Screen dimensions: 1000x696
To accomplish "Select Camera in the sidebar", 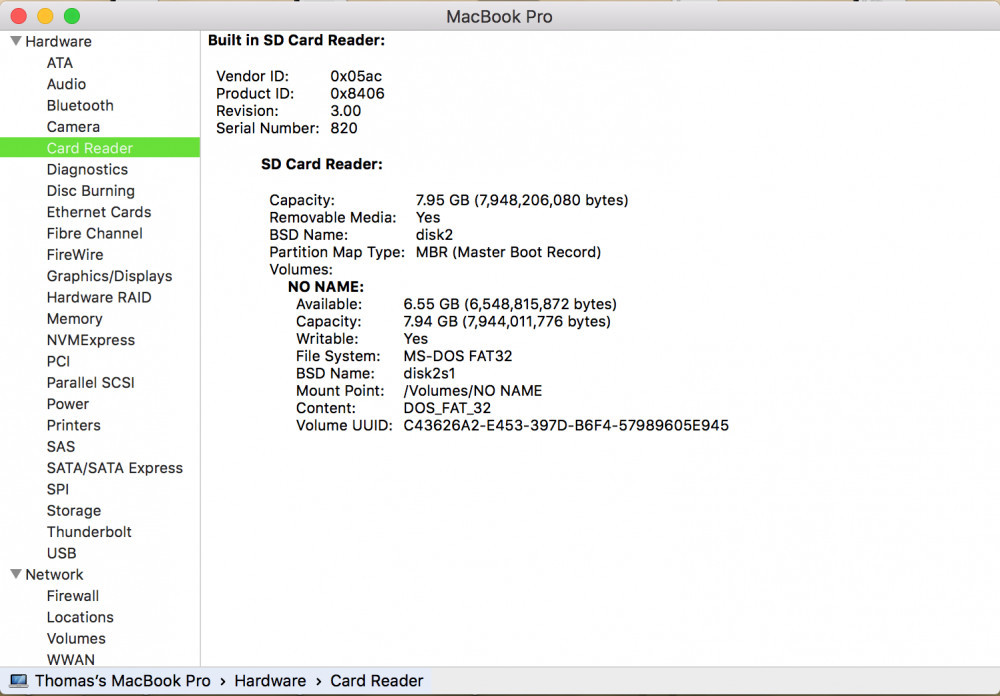I will point(73,127).
